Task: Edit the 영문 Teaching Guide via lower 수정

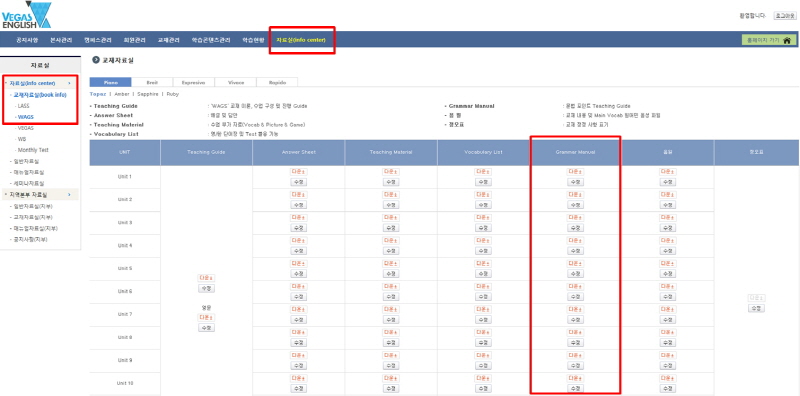Action: click(x=206, y=328)
